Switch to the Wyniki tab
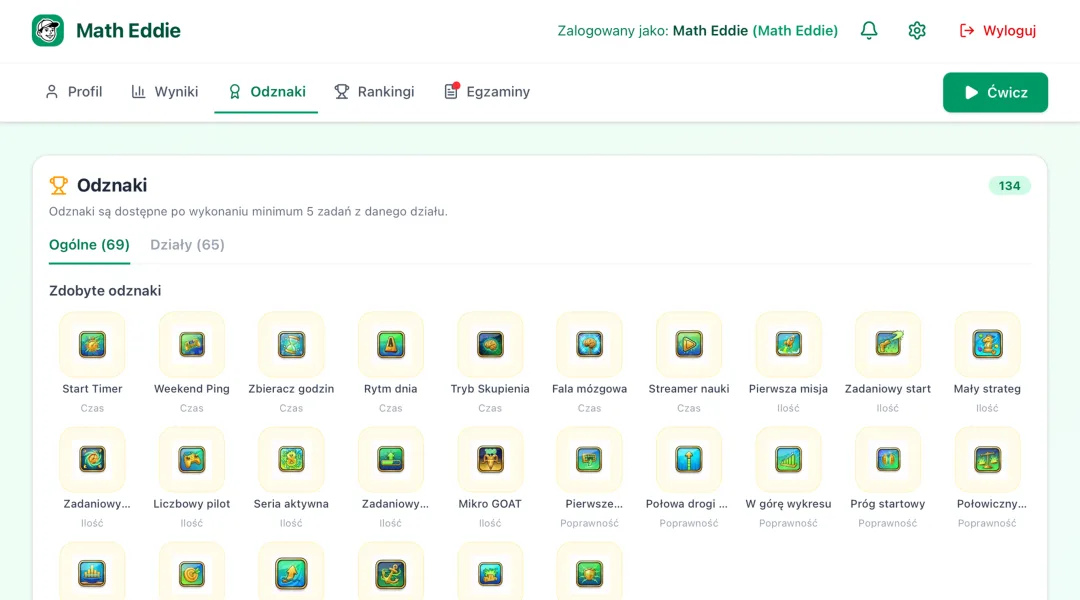This screenshot has height=600, width=1080. (x=165, y=92)
